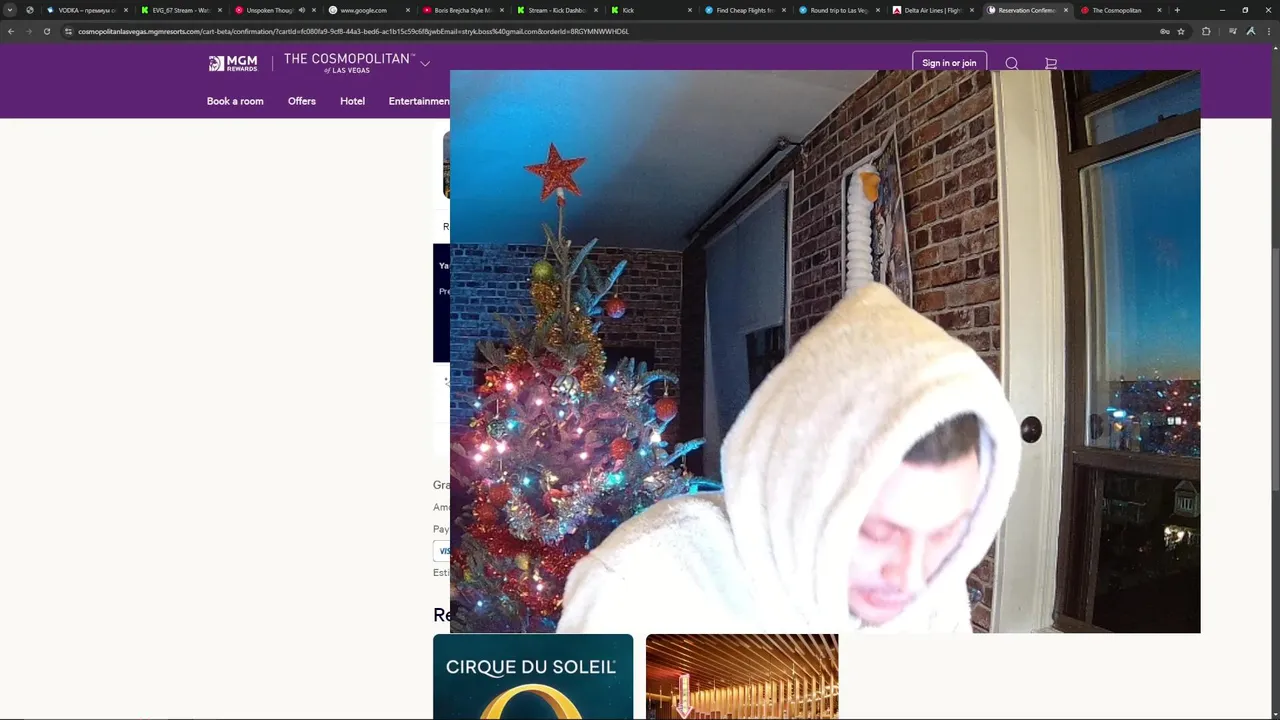The image size is (1280, 720).
Task: Open the browser extensions puzzle icon
Action: [x=1206, y=31]
